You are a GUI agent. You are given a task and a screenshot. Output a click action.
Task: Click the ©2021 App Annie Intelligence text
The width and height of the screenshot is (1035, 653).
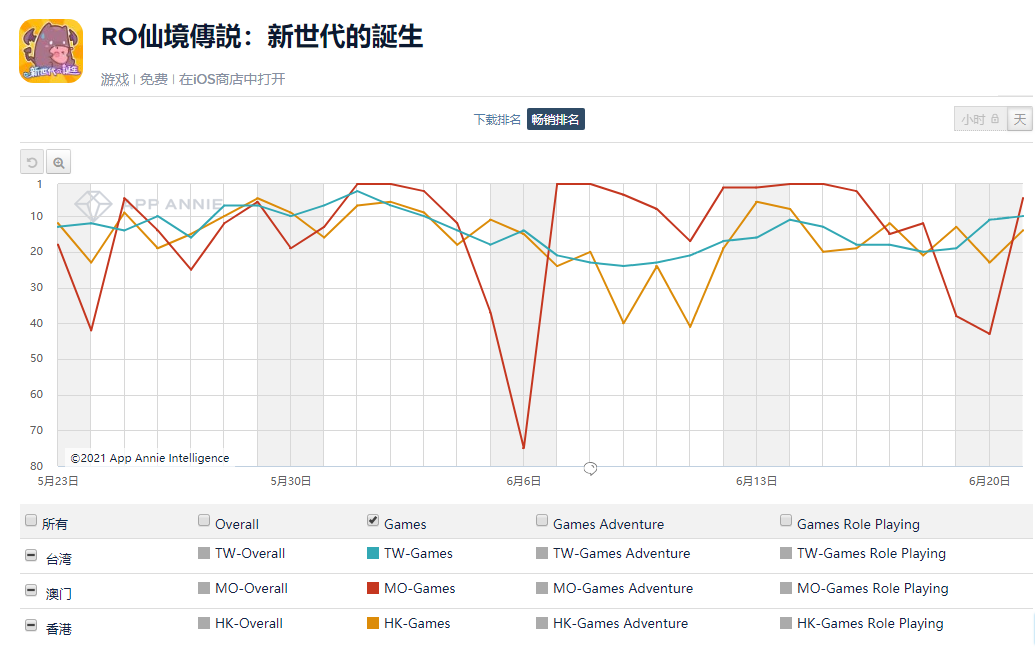(150, 458)
